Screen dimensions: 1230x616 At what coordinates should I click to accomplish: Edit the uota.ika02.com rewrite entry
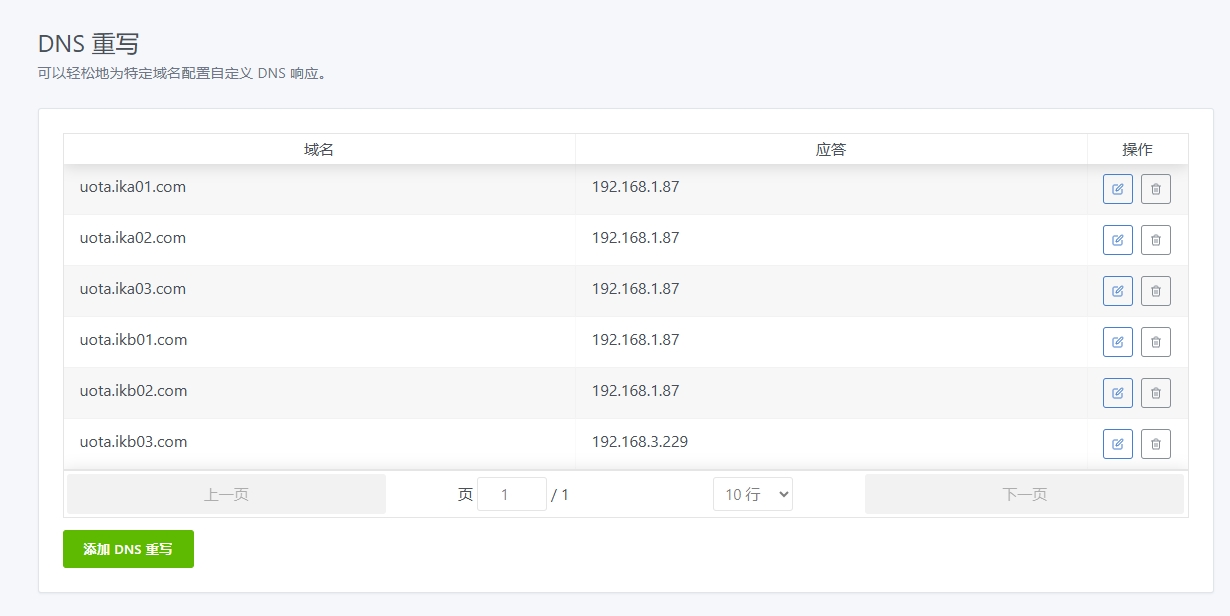pyautogui.click(x=1117, y=240)
